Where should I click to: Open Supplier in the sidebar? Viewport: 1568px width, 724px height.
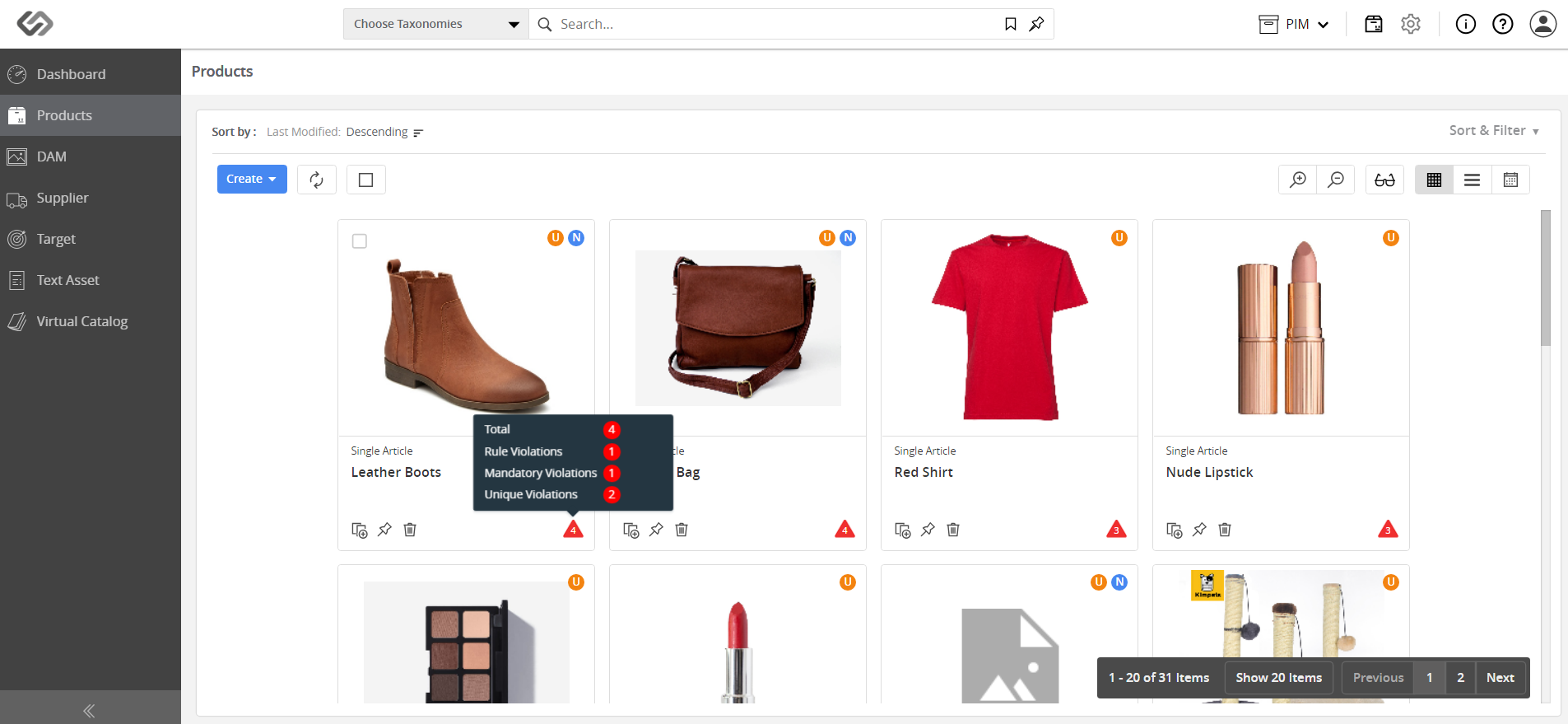point(91,198)
